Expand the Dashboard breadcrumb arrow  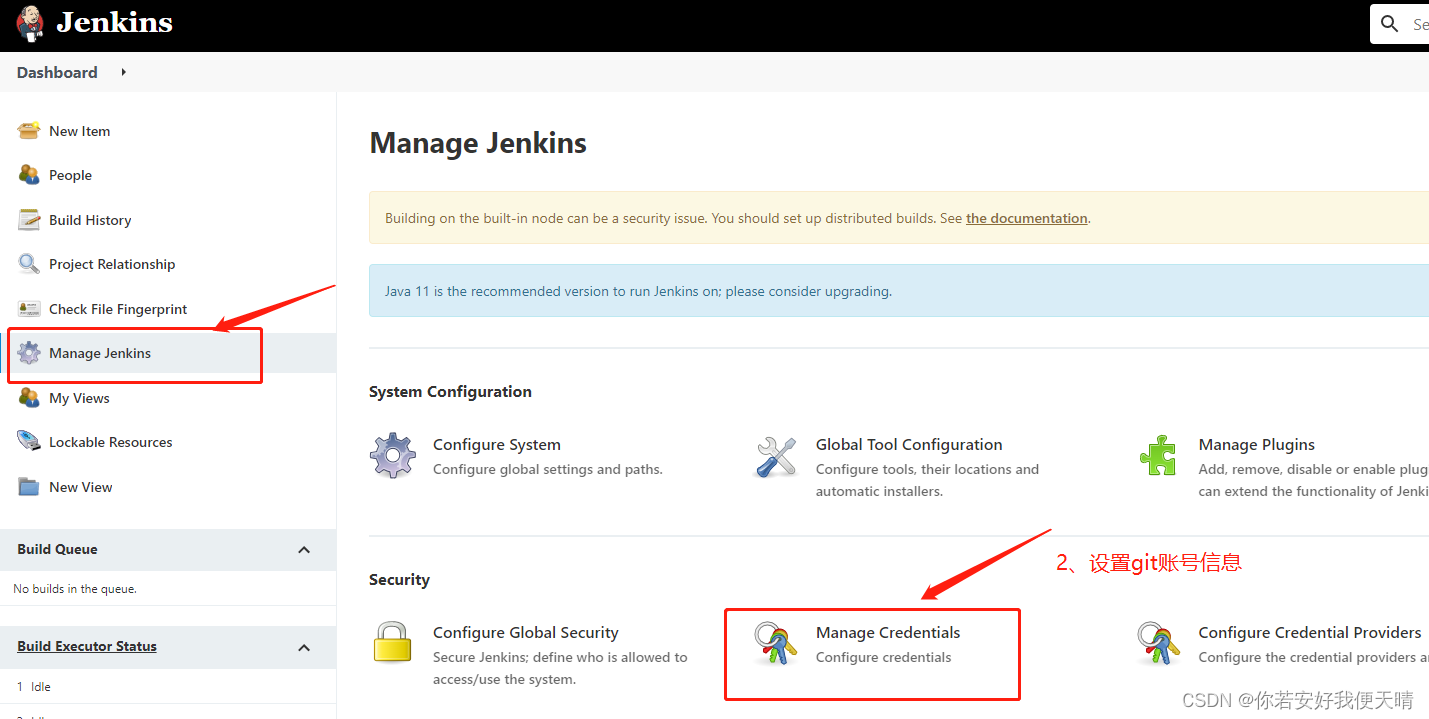coord(124,72)
